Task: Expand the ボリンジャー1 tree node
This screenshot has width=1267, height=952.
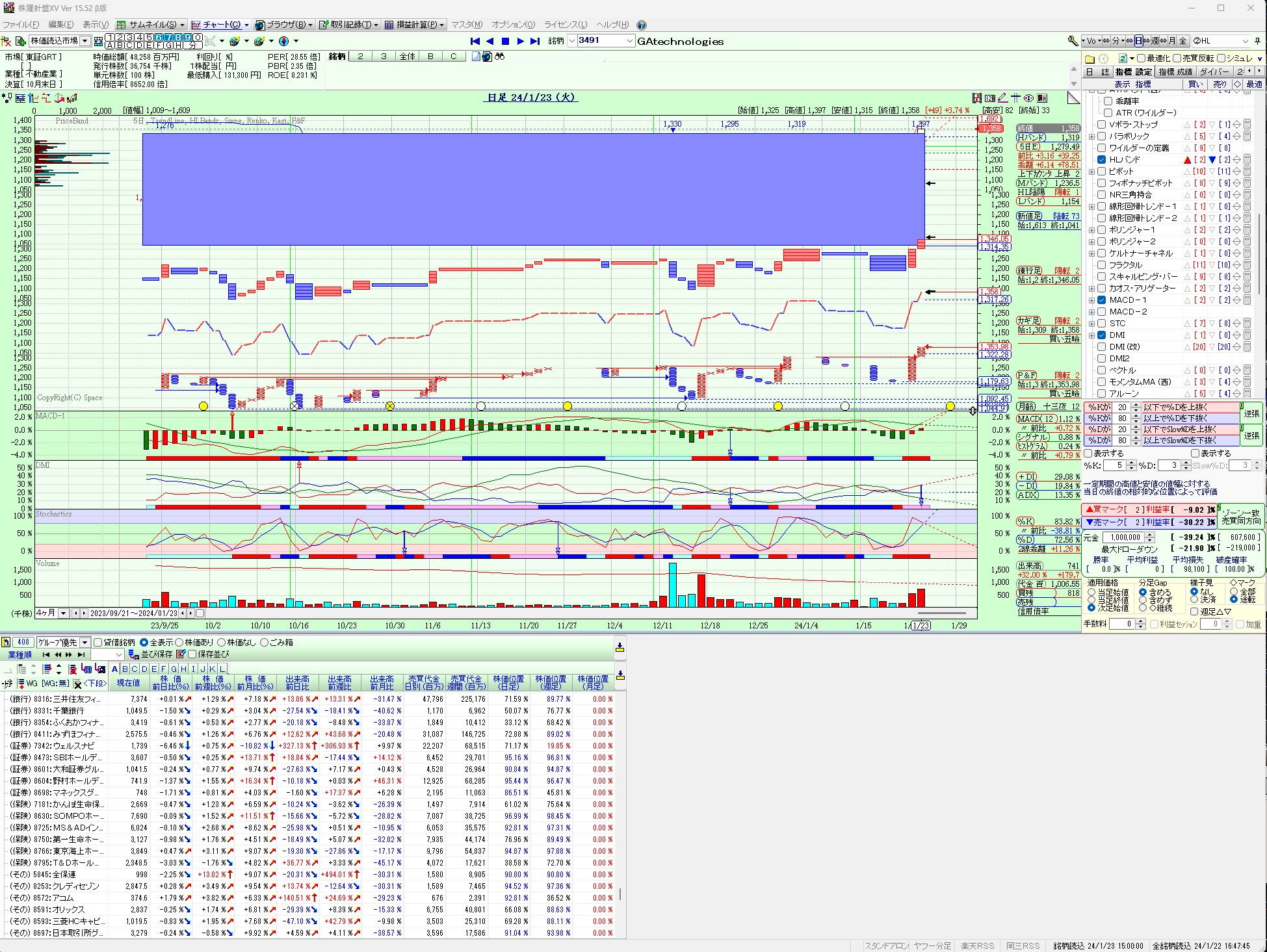Action: click(x=1092, y=230)
